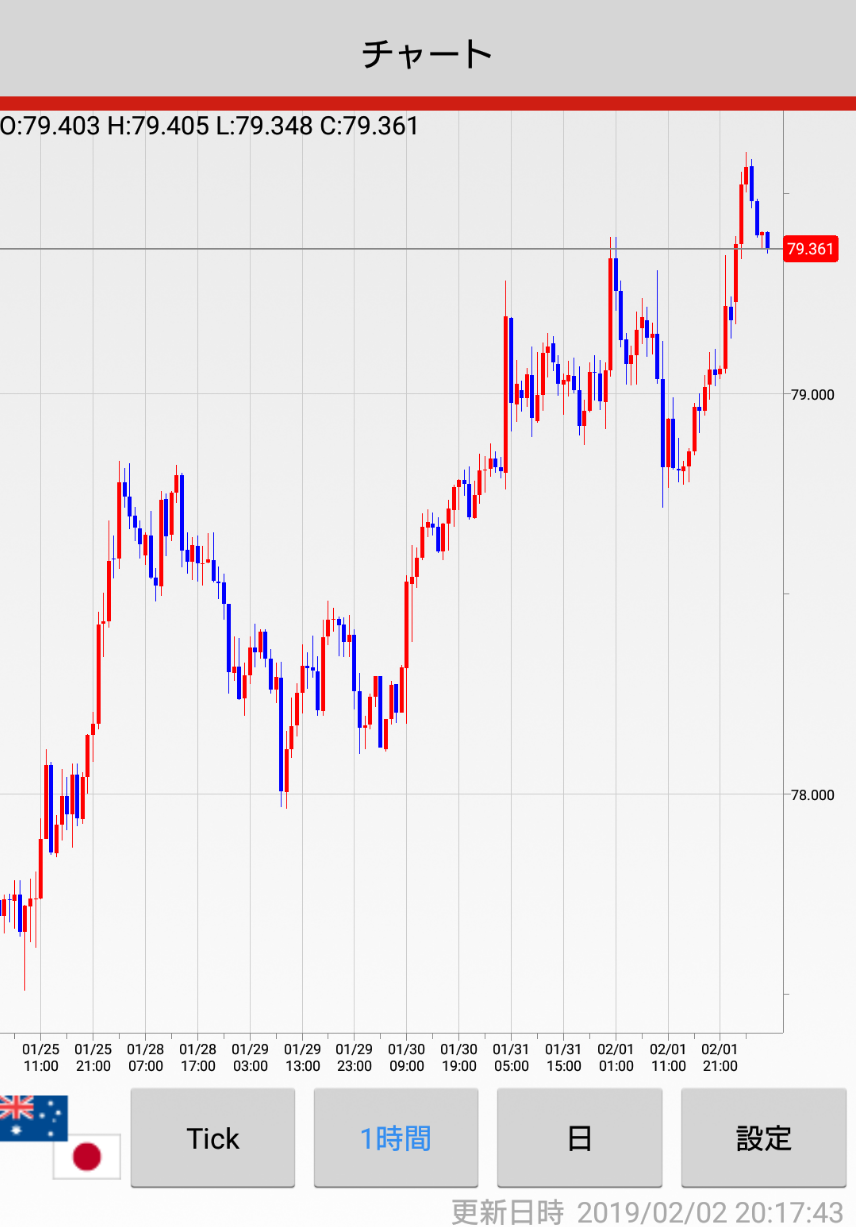Select the 01/31 05:00 time marker
The height and width of the screenshot is (1227, 856).
click(x=511, y=1057)
